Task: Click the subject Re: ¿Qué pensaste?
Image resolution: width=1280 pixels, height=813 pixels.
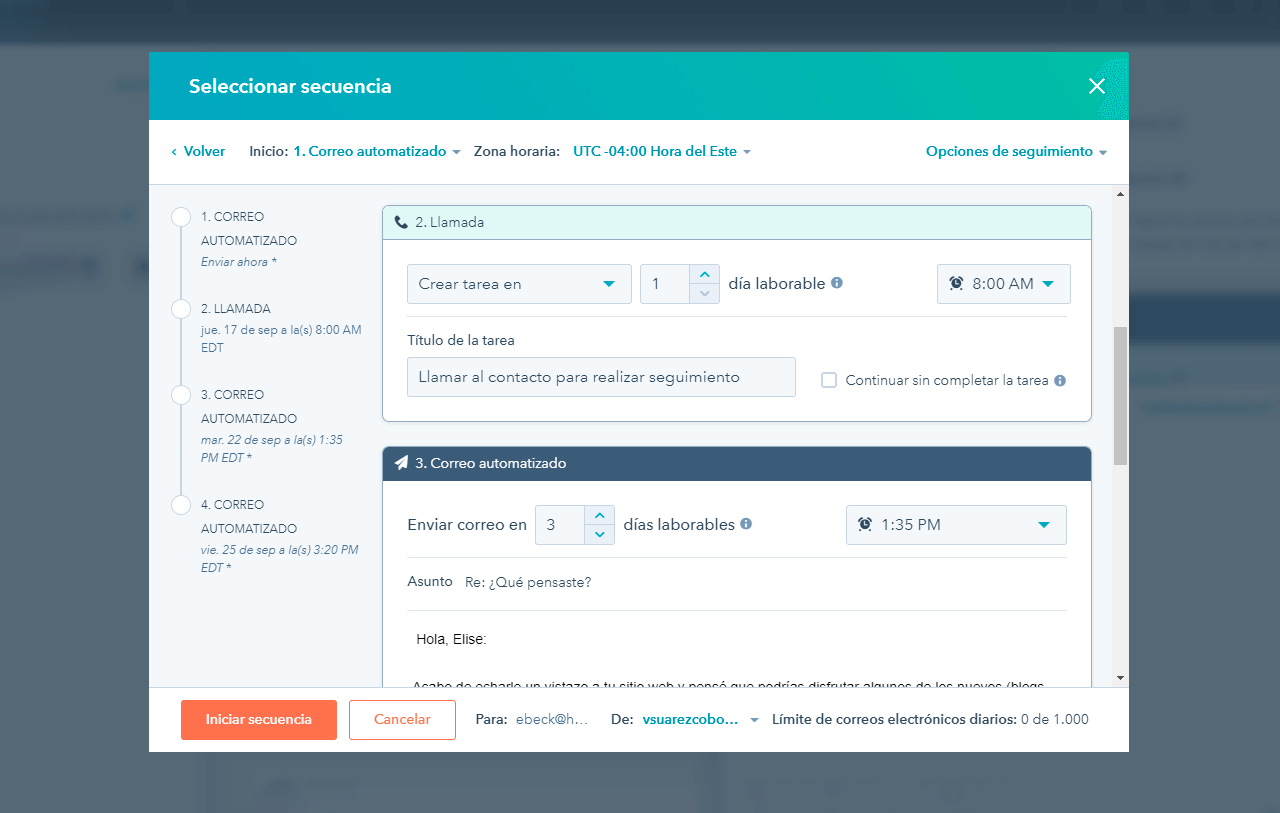Action: pos(528,582)
